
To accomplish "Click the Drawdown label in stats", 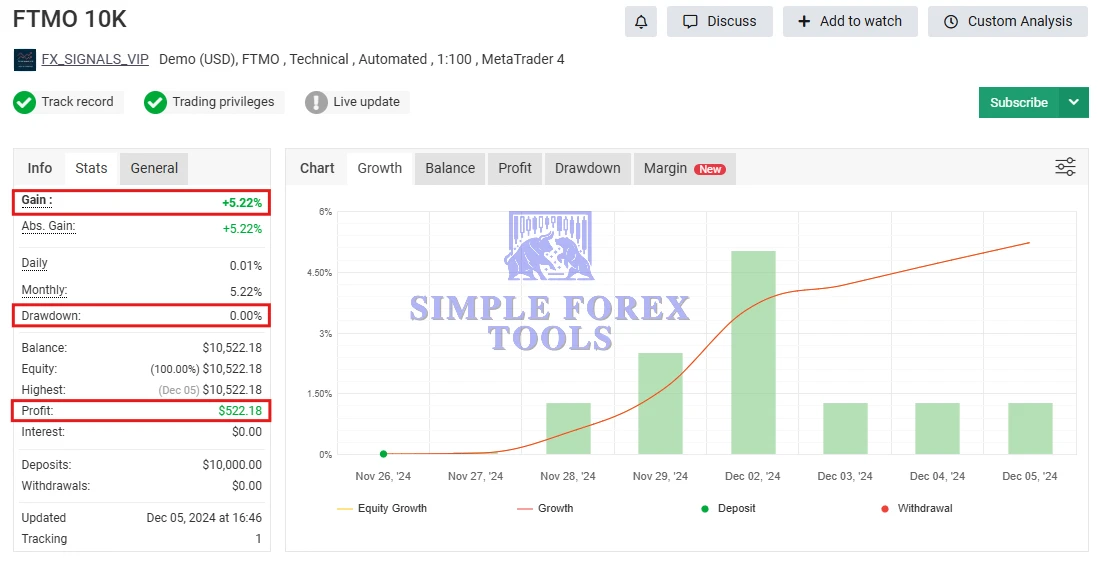I will point(51,316).
